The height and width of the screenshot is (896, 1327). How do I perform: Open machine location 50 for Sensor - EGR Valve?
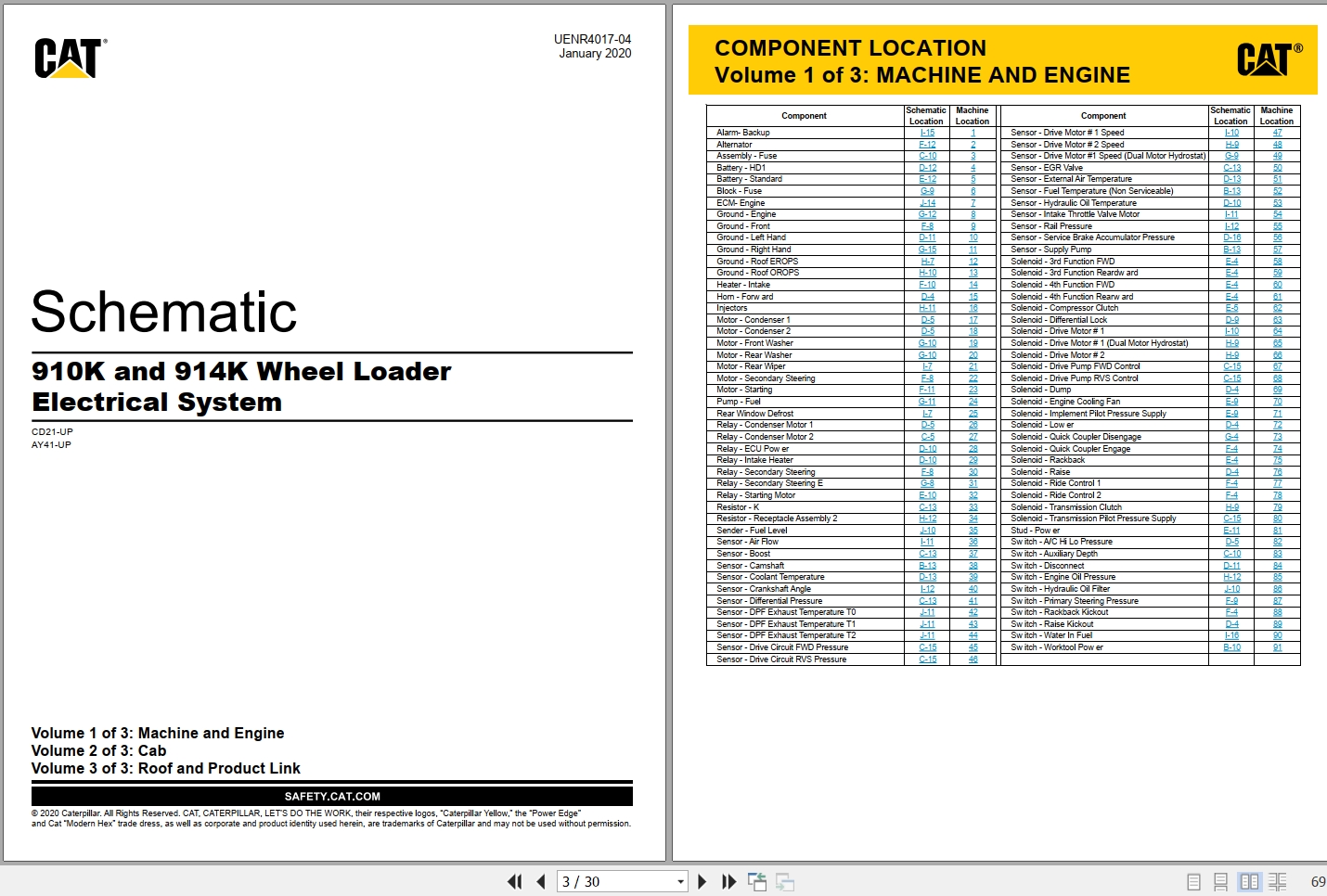coord(1277,168)
